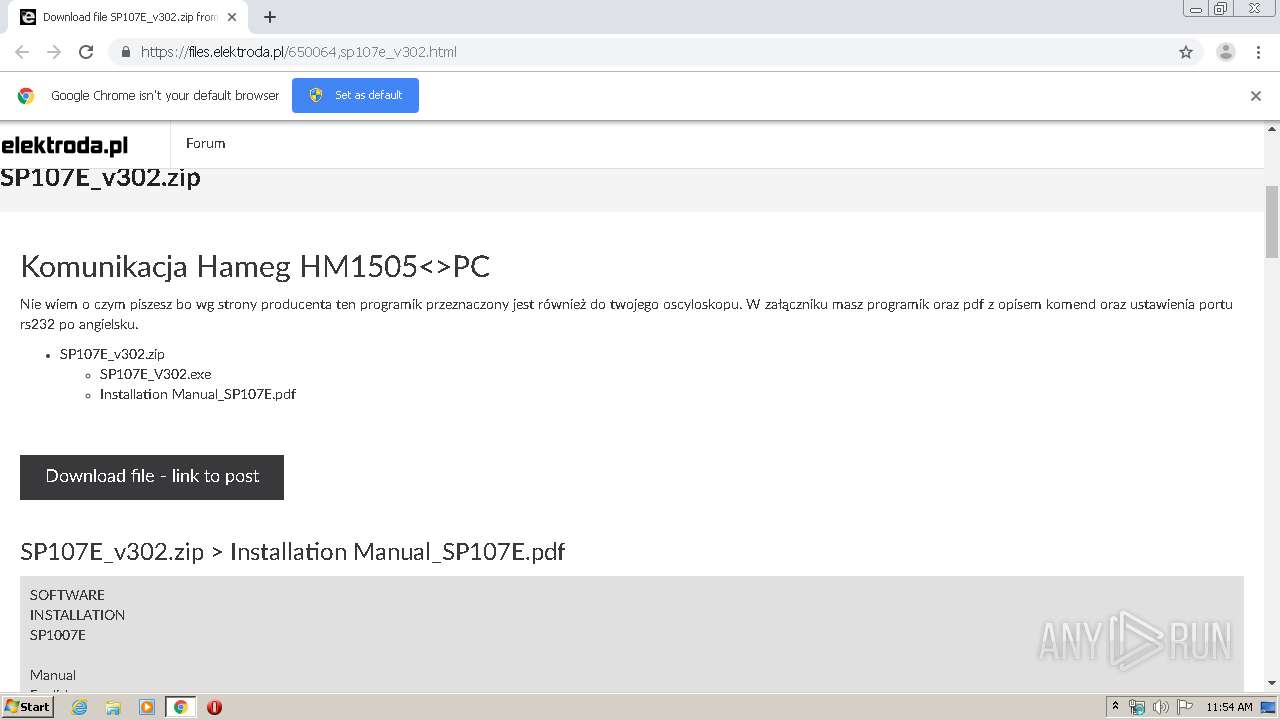Click the SP107E_v302.zip page title

tap(100, 178)
